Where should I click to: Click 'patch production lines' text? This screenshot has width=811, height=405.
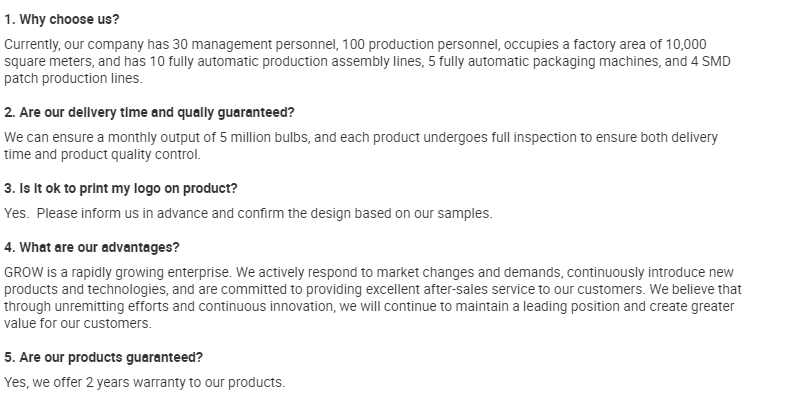(73, 77)
